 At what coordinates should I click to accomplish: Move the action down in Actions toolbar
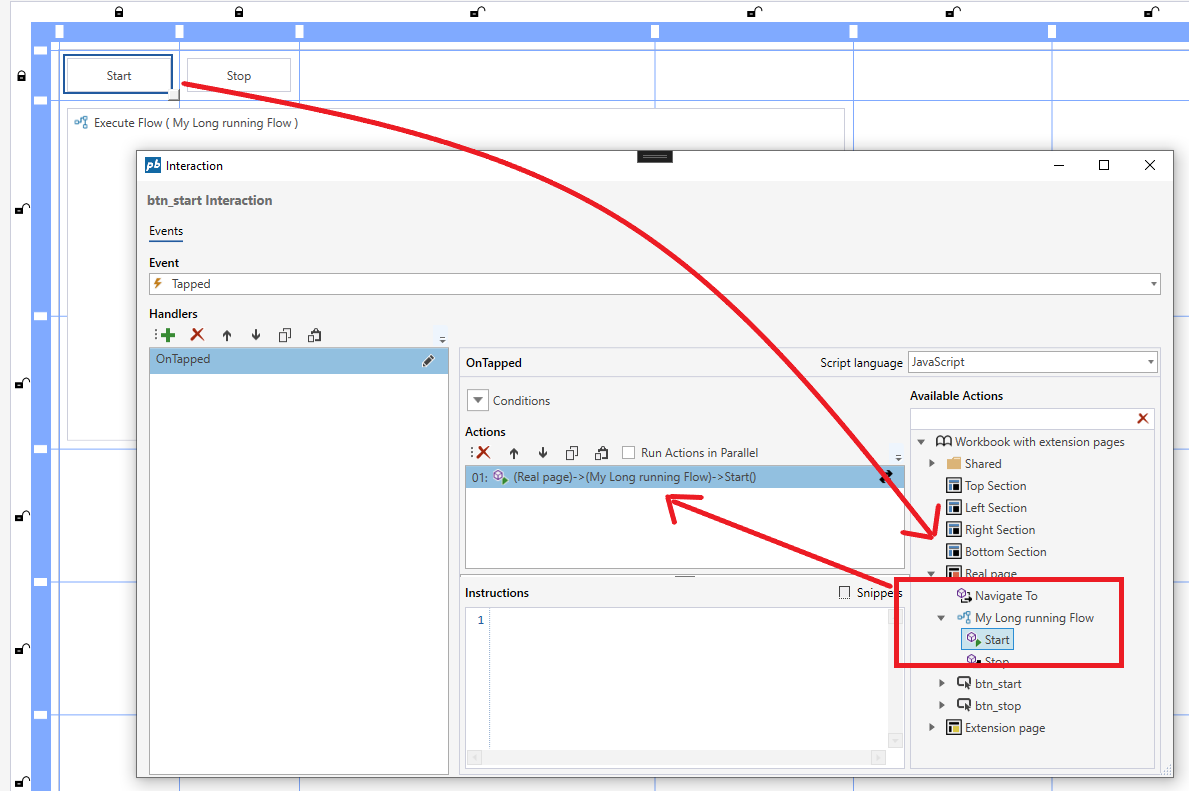543,453
